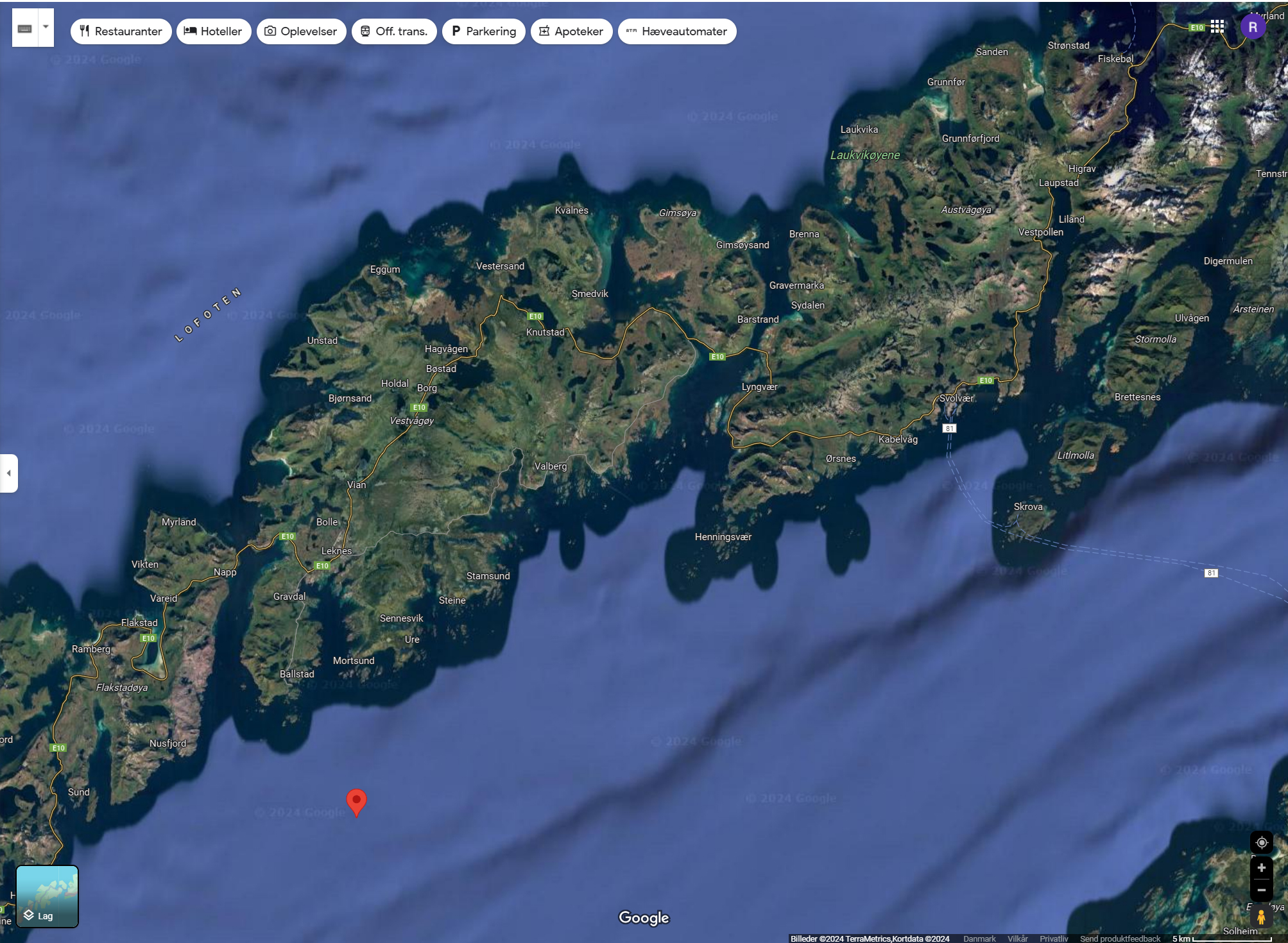Filter map by Oplevelser
The height and width of the screenshot is (943, 1288).
(301, 31)
